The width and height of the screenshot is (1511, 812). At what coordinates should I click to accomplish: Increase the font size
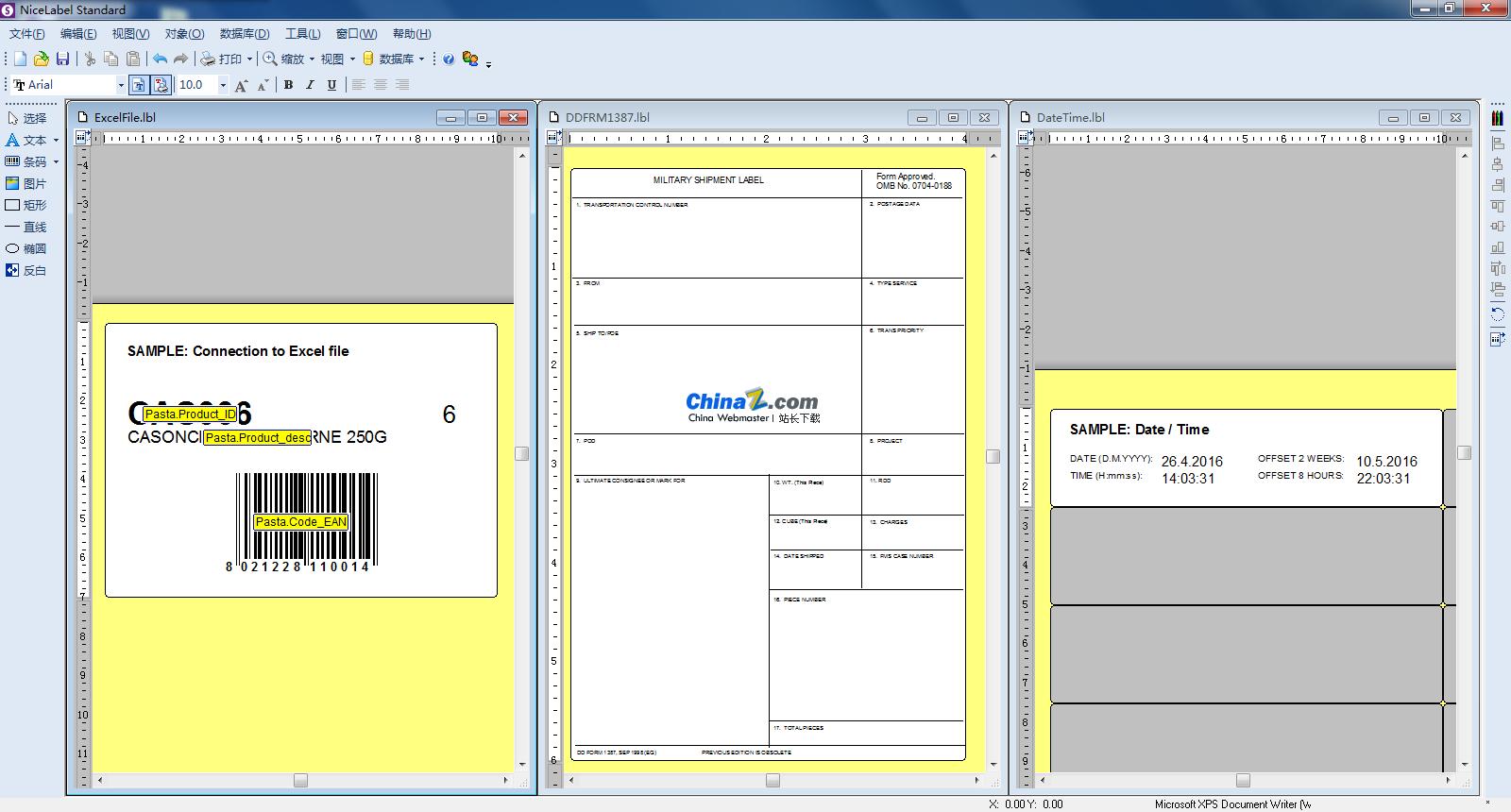click(x=241, y=85)
